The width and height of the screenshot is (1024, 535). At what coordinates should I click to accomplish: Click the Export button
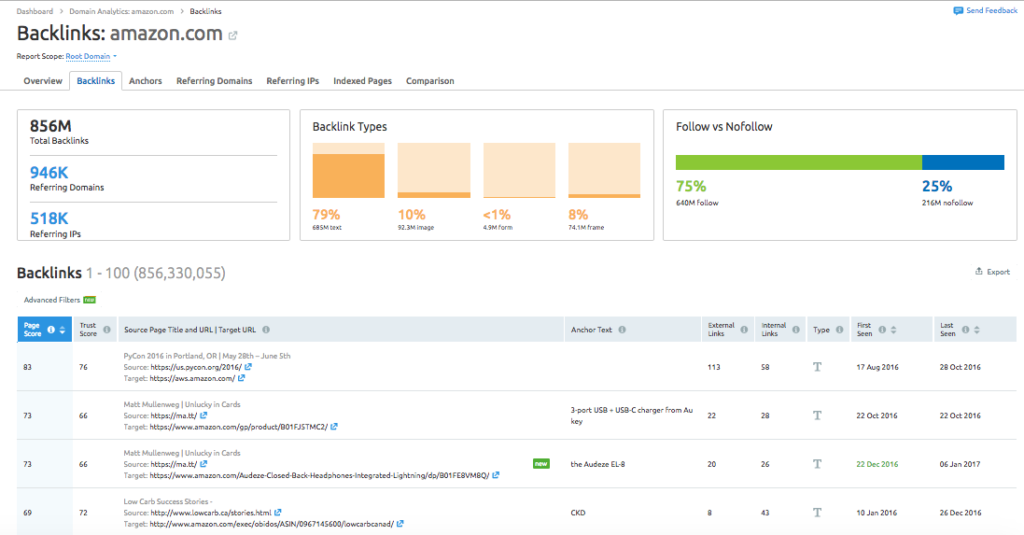[x=993, y=272]
